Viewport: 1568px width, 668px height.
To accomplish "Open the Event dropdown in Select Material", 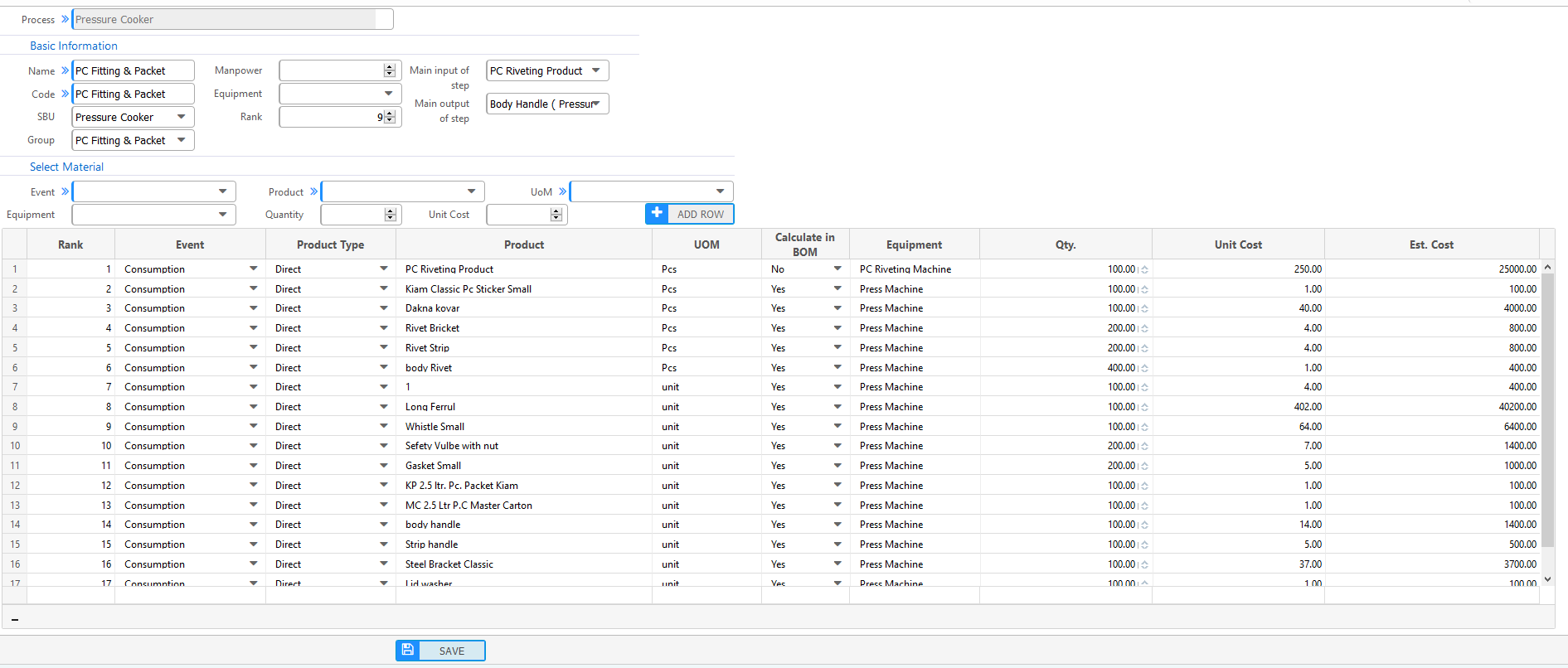I will (x=223, y=191).
